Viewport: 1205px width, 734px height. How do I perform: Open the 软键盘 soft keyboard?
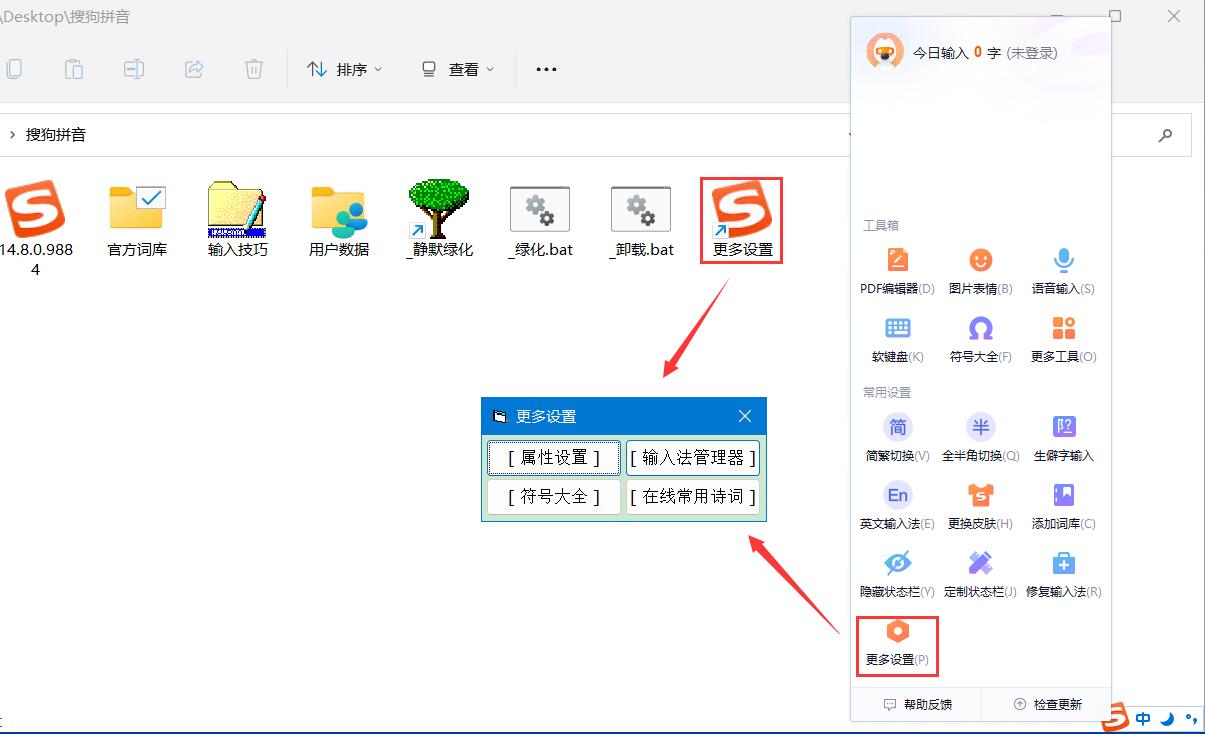(x=897, y=330)
